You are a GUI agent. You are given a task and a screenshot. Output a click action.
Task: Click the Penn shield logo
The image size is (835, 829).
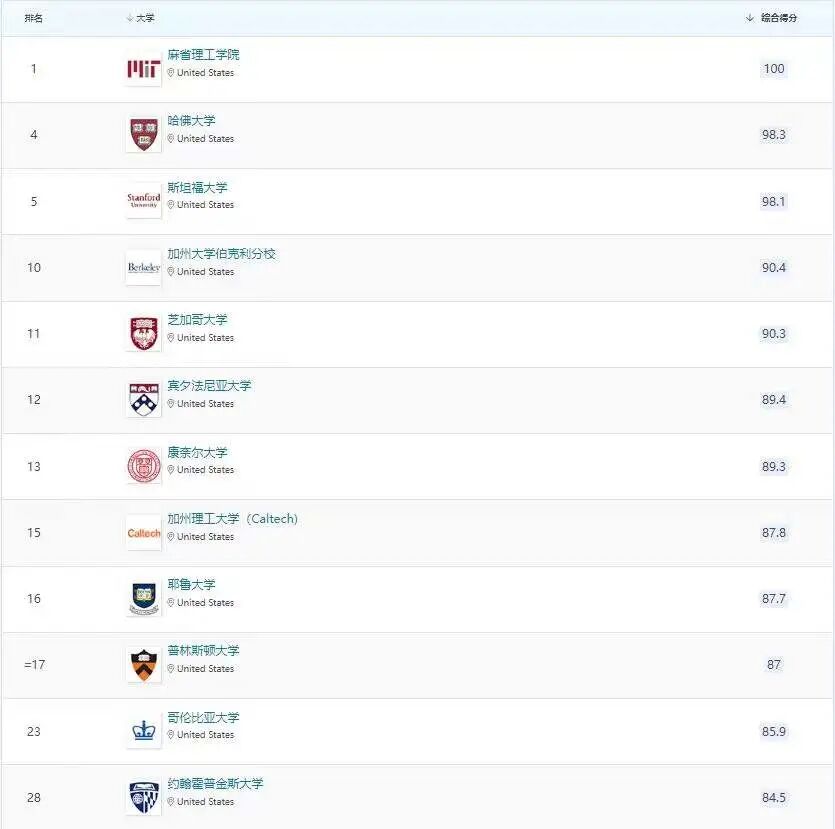[143, 400]
